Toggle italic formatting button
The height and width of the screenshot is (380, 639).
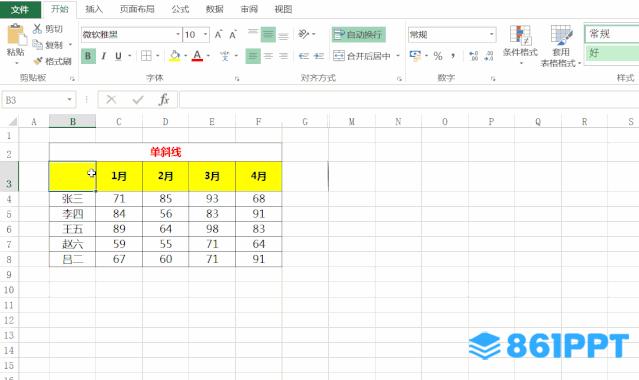[104, 56]
